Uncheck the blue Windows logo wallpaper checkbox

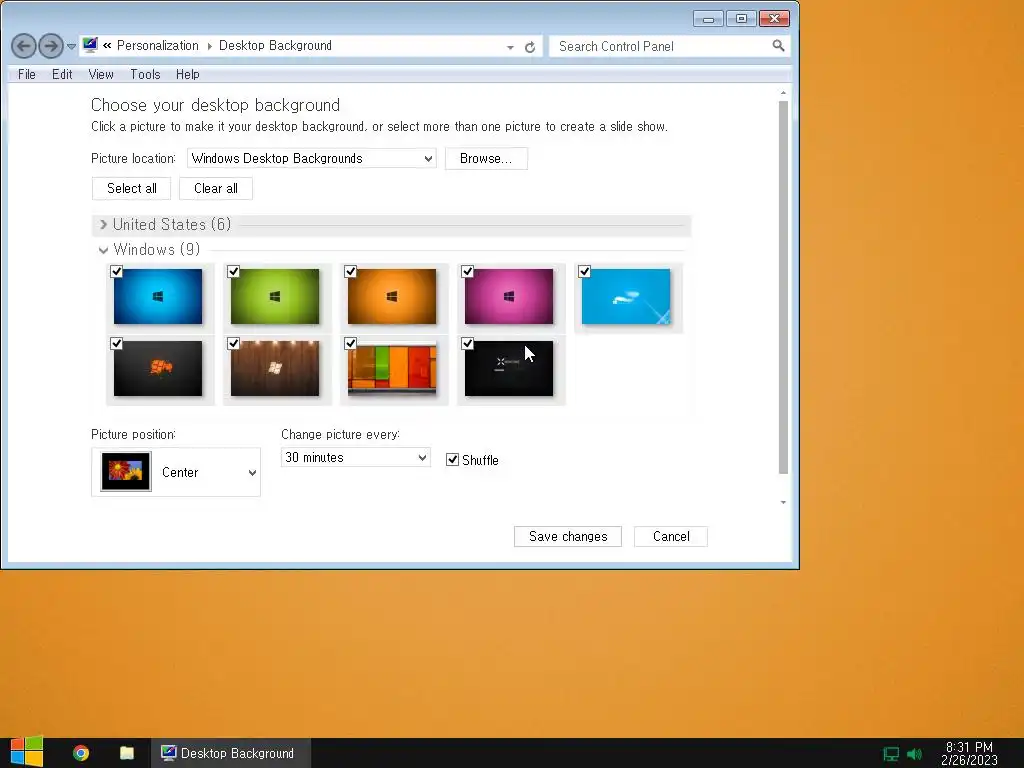click(x=117, y=272)
